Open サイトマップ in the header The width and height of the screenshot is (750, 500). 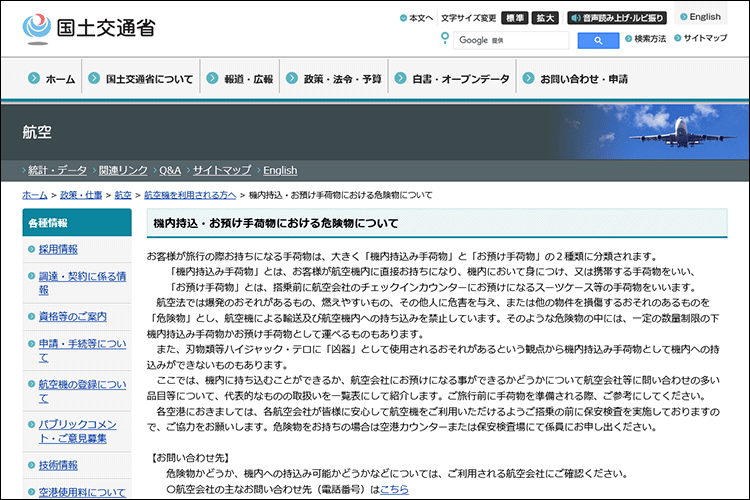(x=701, y=38)
